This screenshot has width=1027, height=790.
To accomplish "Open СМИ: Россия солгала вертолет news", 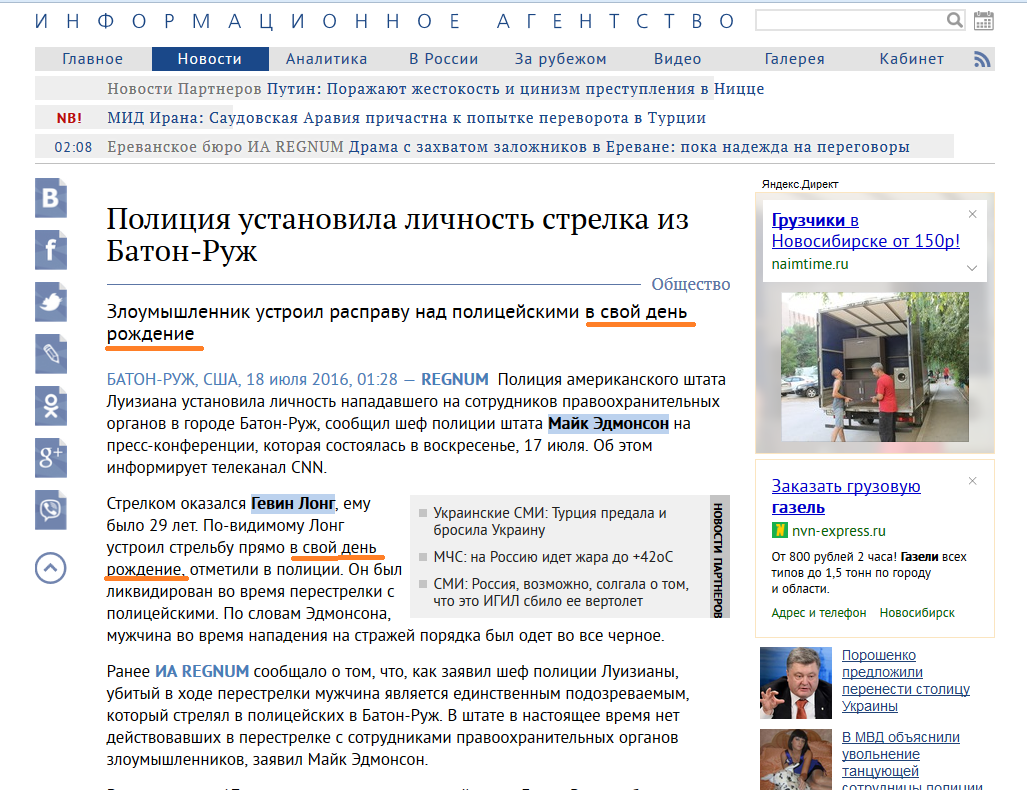I will coord(561,592).
